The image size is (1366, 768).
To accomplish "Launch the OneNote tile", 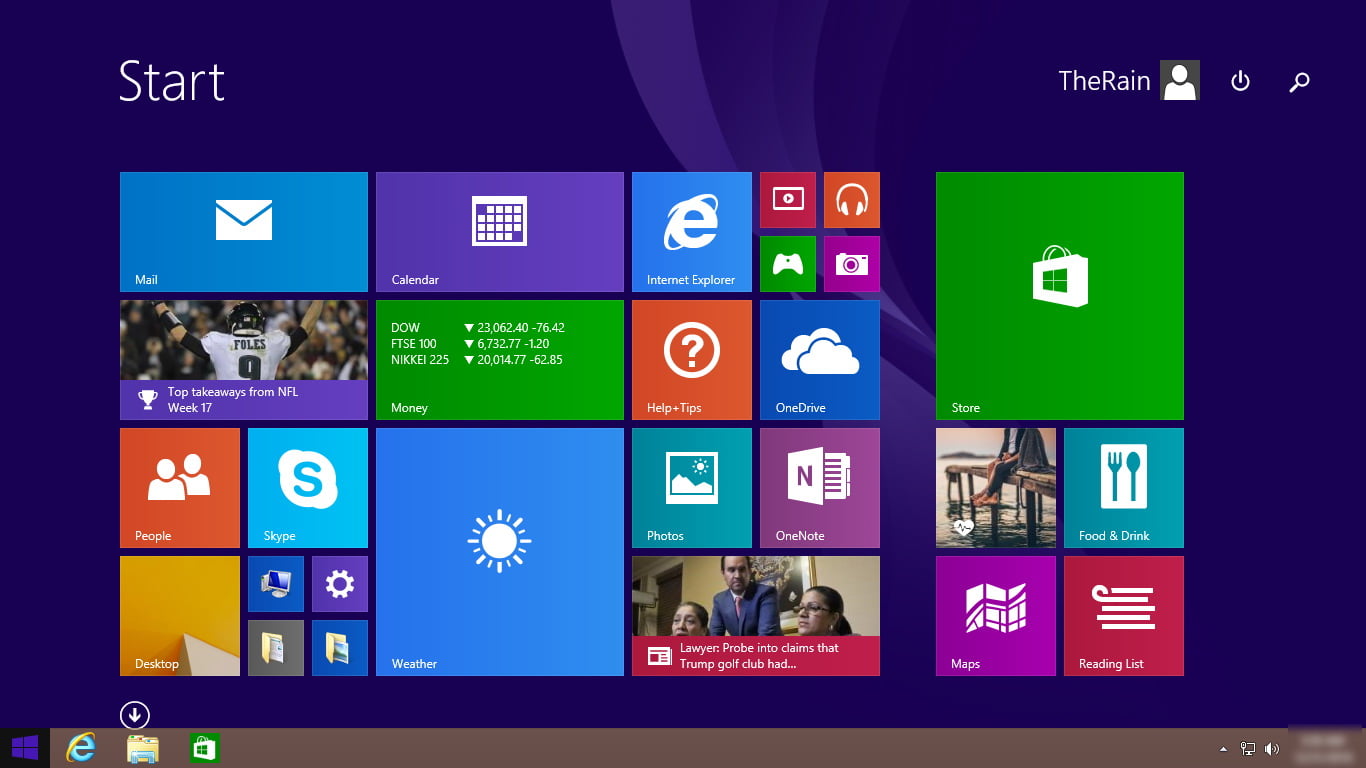I will tap(820, 488).
